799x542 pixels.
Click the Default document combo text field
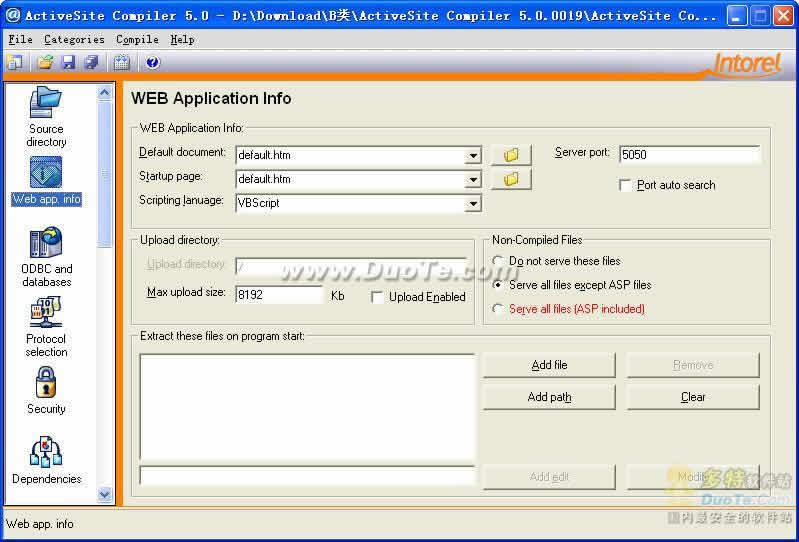click(350, 155)
